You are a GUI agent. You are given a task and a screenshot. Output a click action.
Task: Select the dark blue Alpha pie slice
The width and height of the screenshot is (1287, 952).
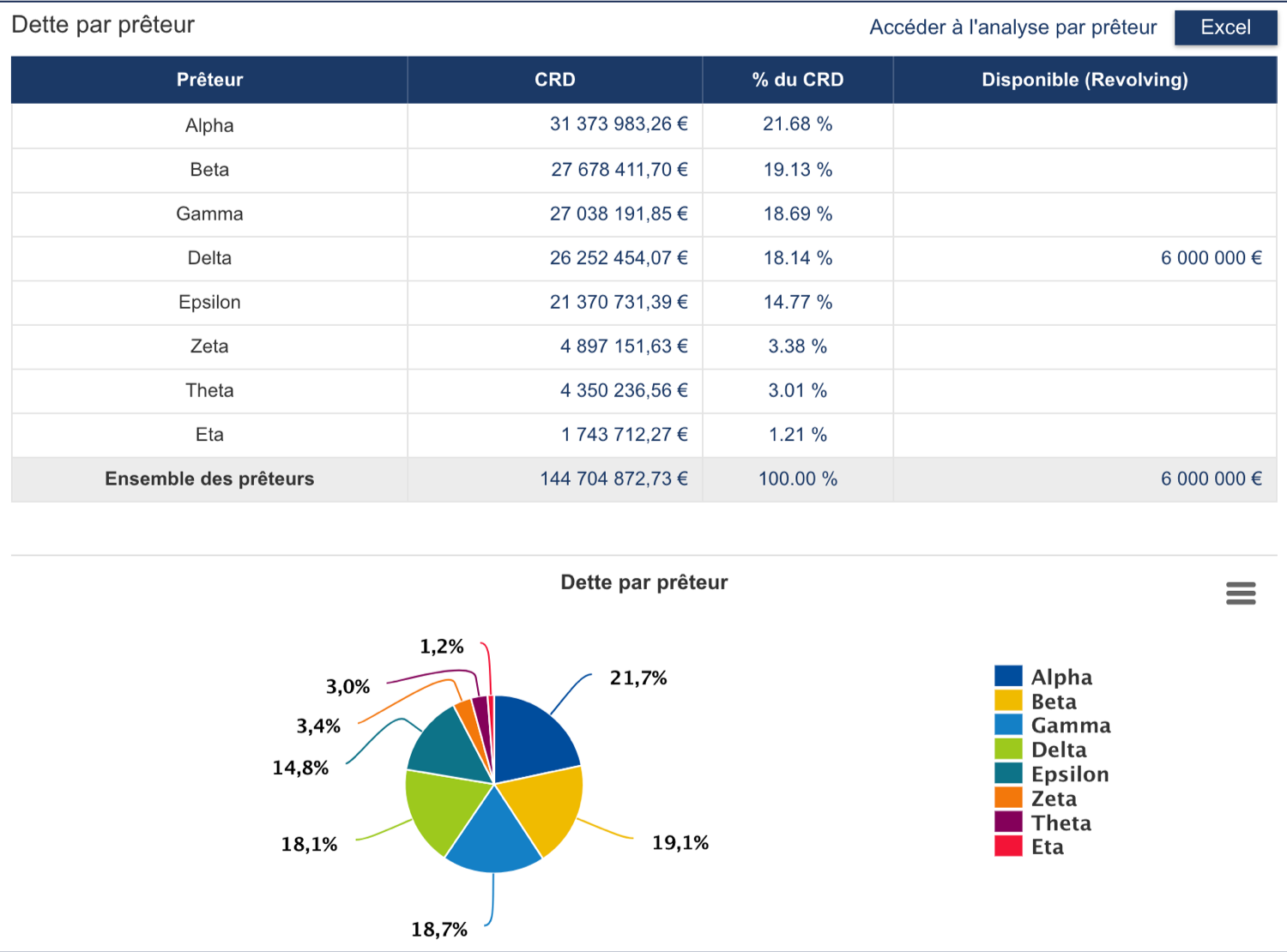click(532, 738)
